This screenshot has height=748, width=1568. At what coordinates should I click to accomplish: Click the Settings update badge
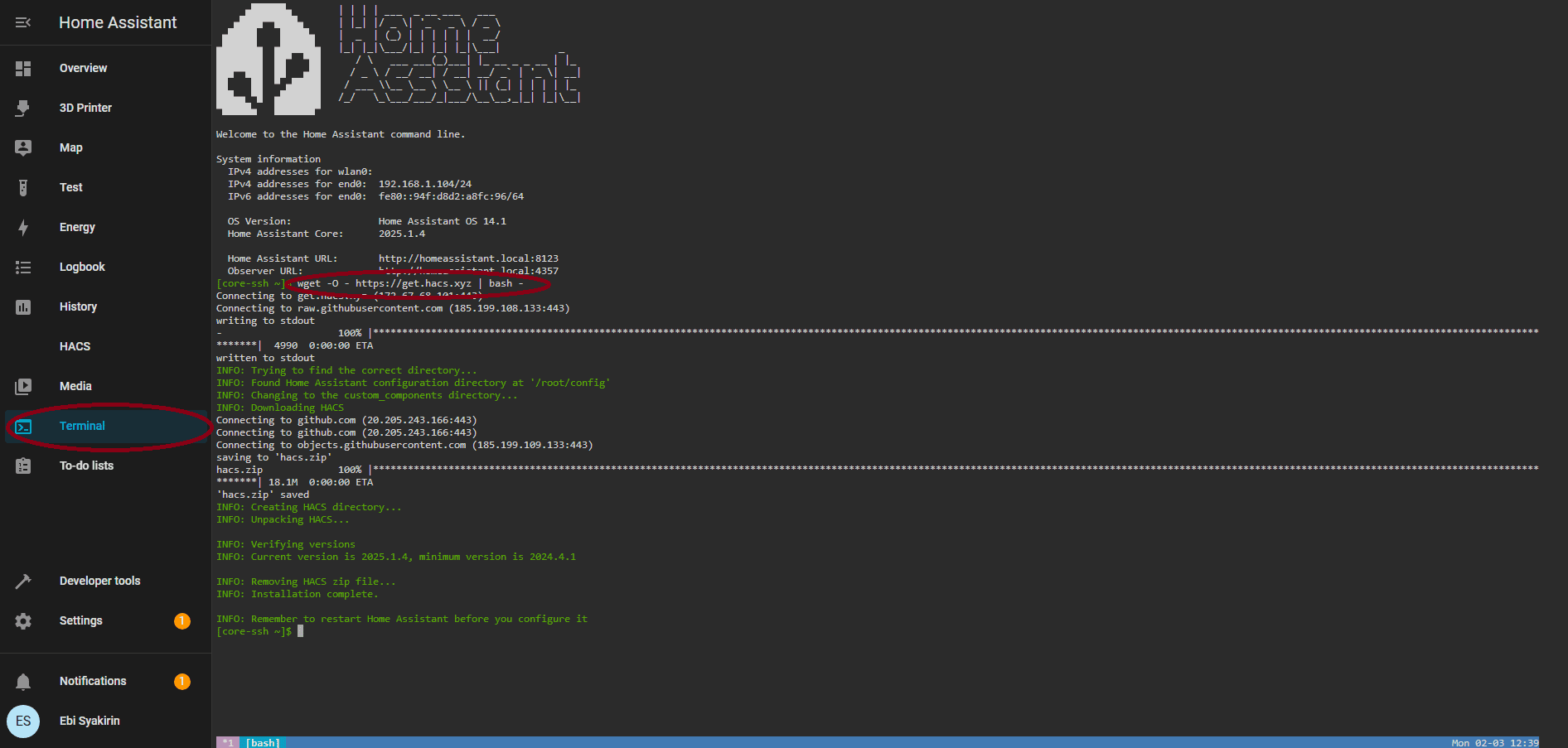182,621
